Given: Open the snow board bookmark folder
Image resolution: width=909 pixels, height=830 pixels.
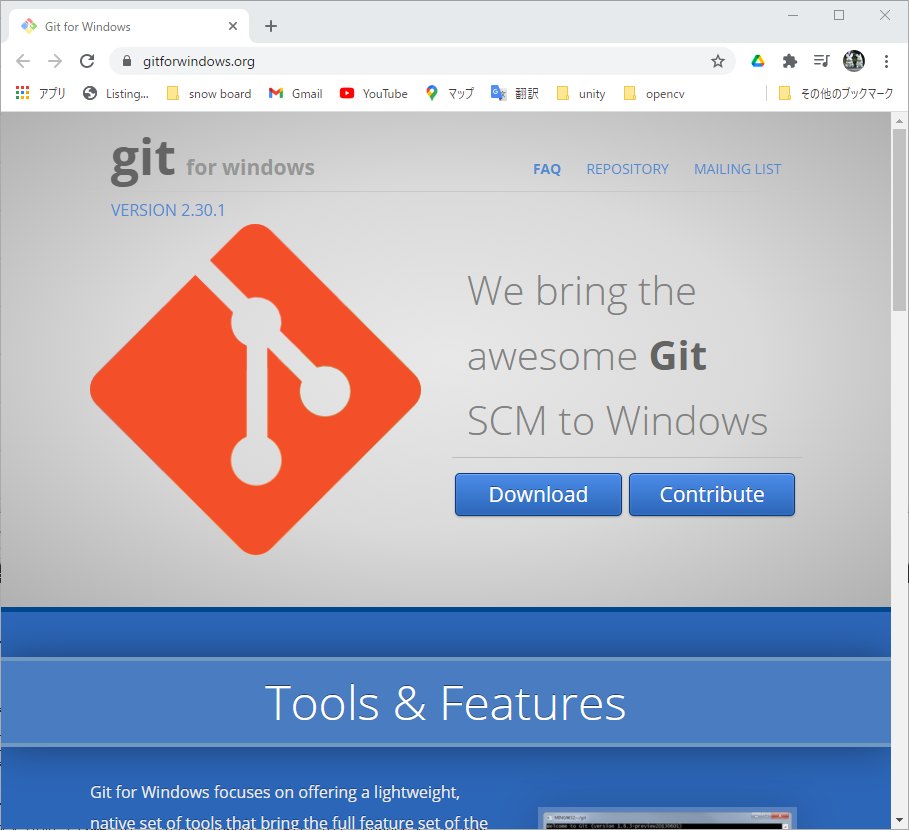Looking at the screenshot, I should [x=209, y=93].
